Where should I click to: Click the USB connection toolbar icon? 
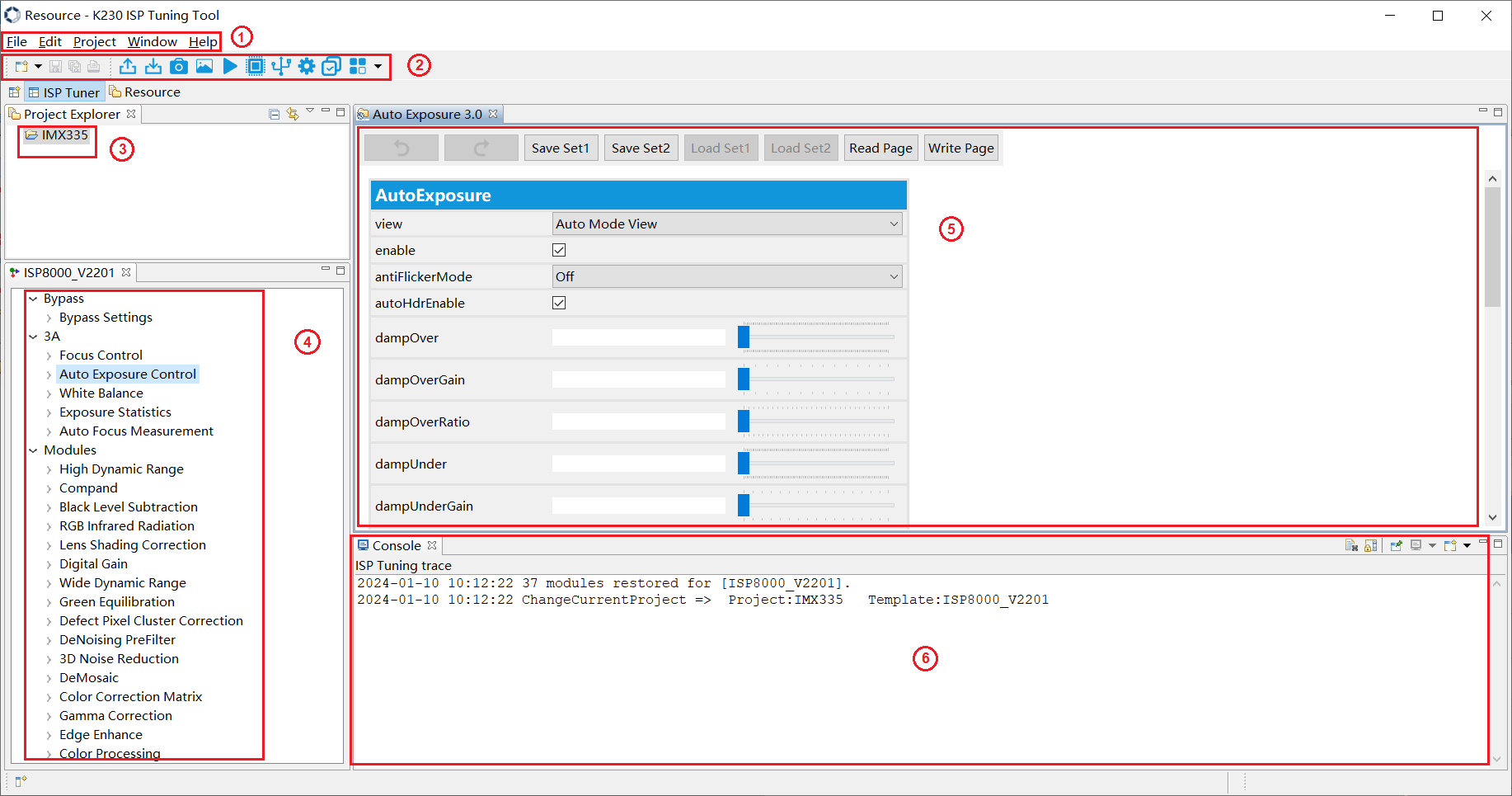tap(281, 67)
